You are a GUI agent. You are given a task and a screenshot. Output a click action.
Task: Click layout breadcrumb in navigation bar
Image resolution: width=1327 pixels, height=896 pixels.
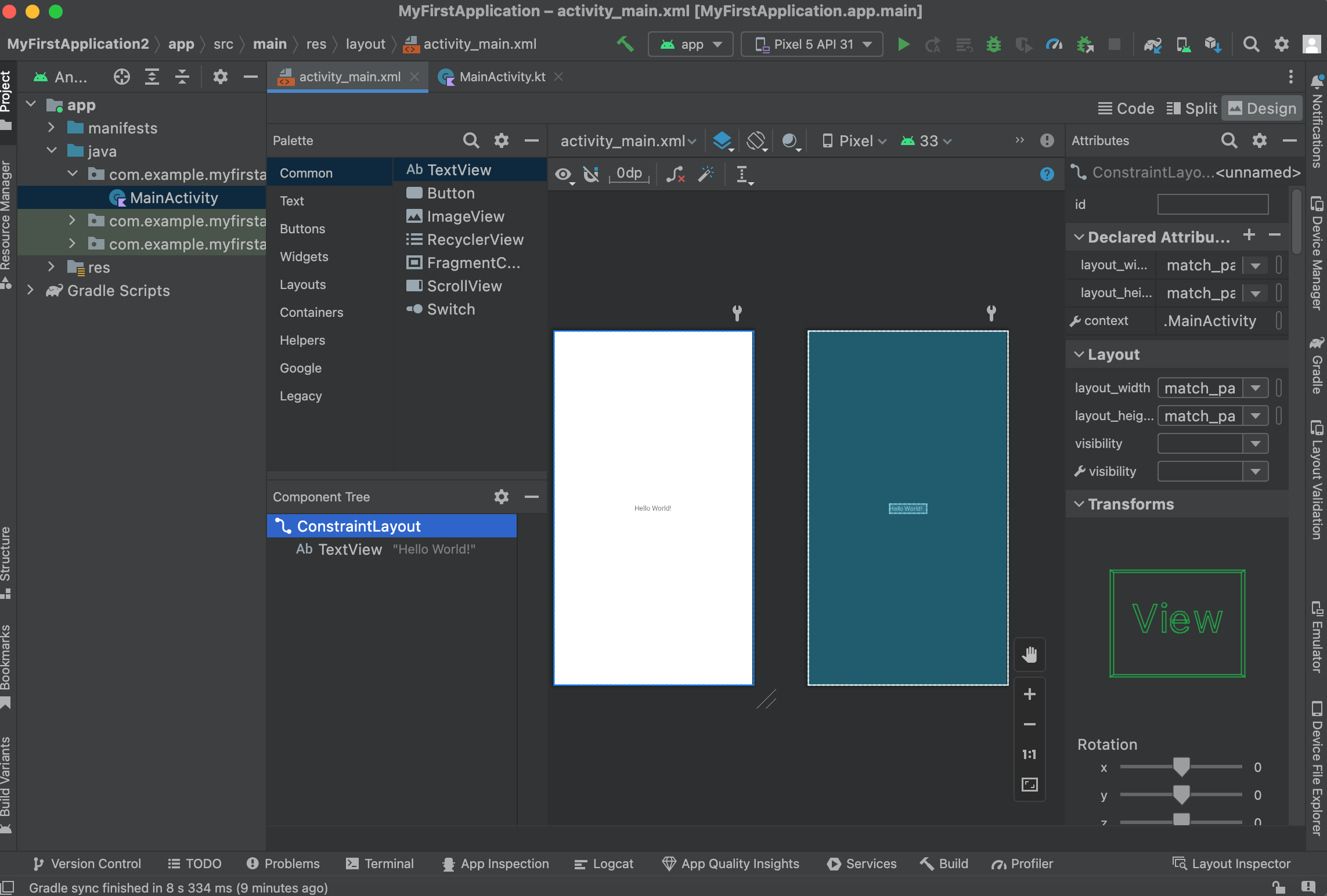pos(365,44)
